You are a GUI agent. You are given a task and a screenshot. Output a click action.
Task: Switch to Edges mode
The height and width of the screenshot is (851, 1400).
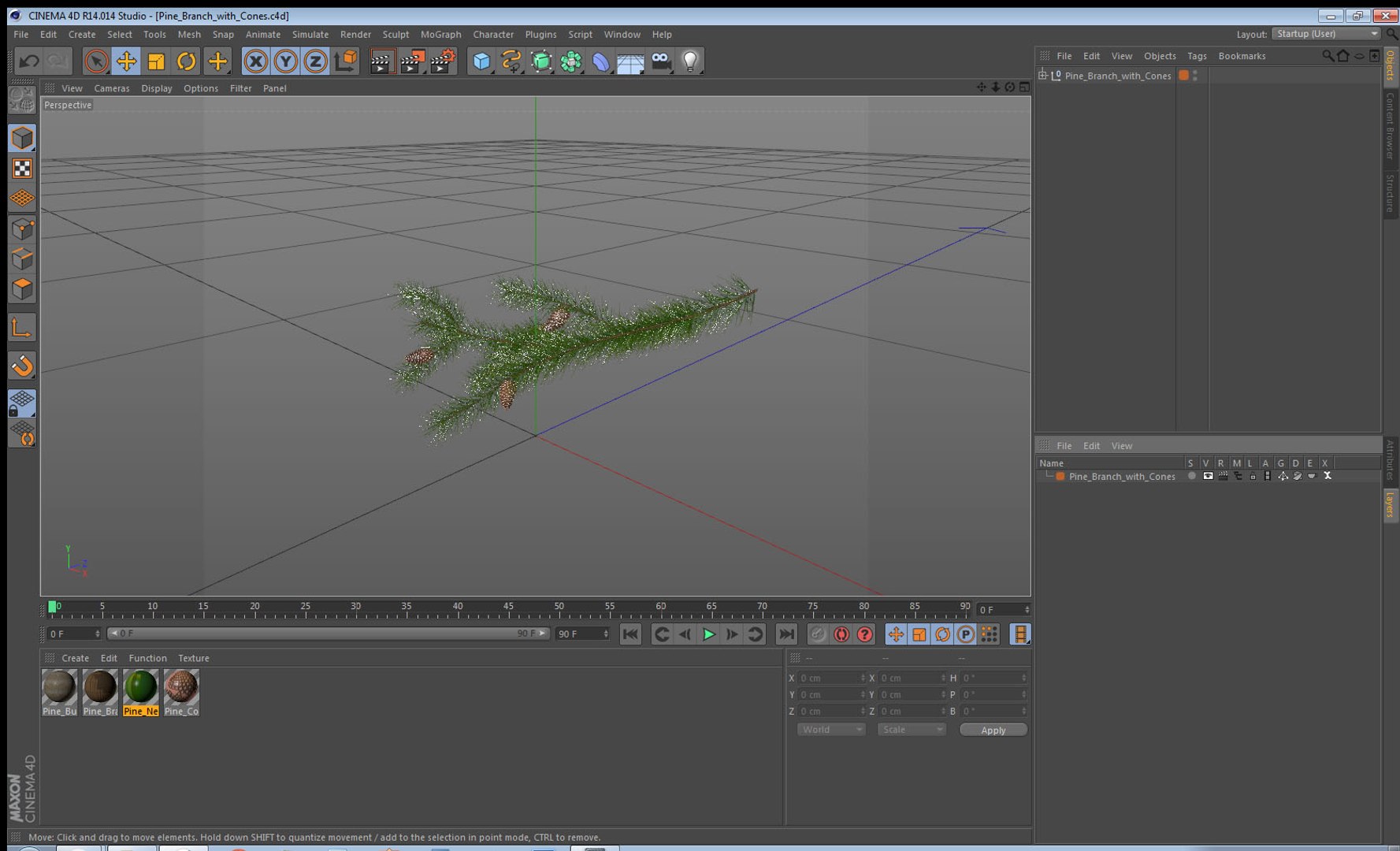(x=22, y=259)
